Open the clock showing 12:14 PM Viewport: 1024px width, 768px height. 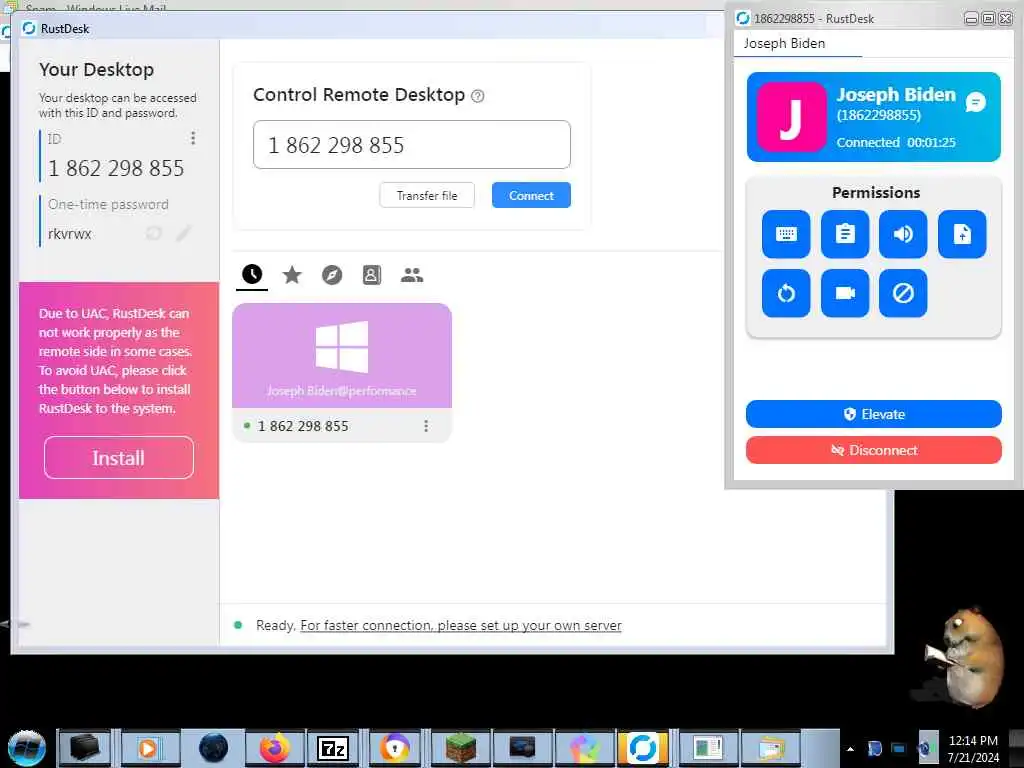[973, 749]
